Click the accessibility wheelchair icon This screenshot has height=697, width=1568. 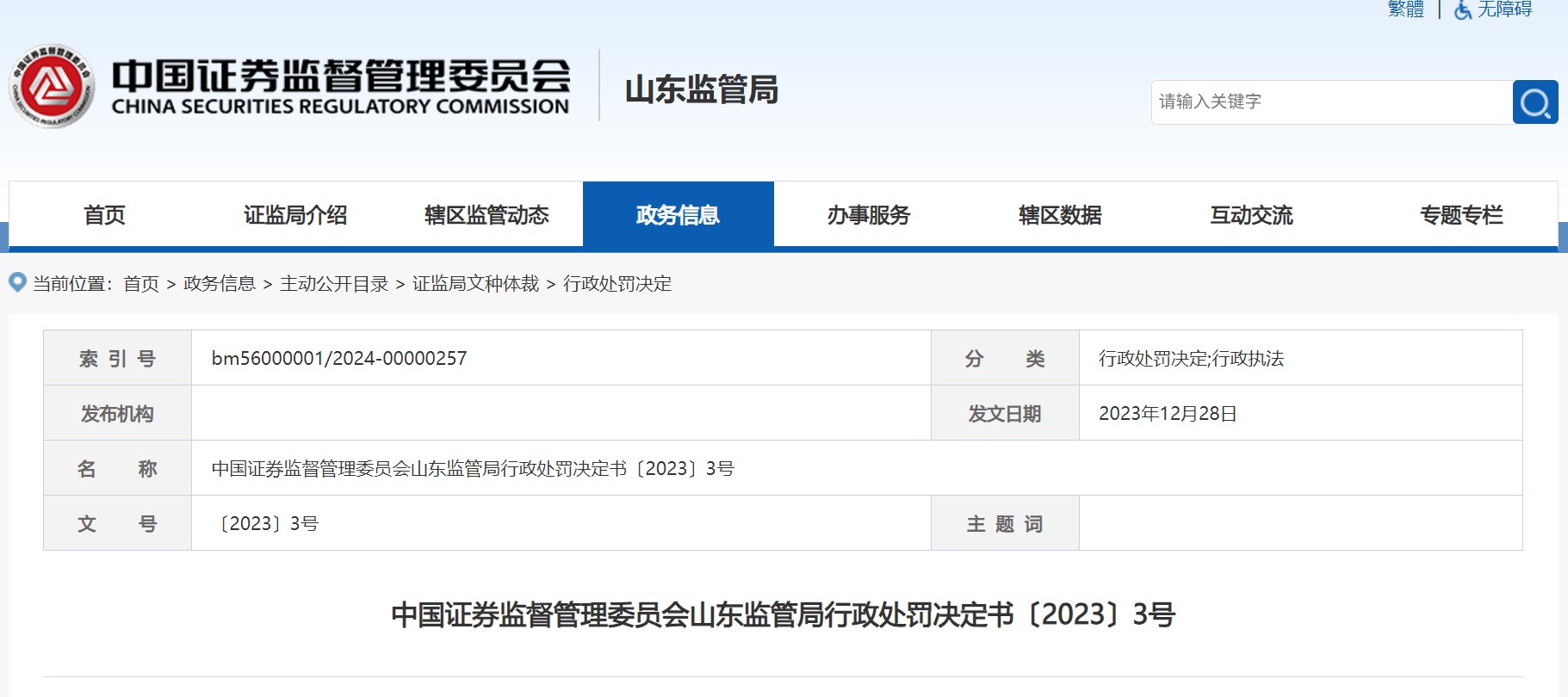[x=1462, y=9]
